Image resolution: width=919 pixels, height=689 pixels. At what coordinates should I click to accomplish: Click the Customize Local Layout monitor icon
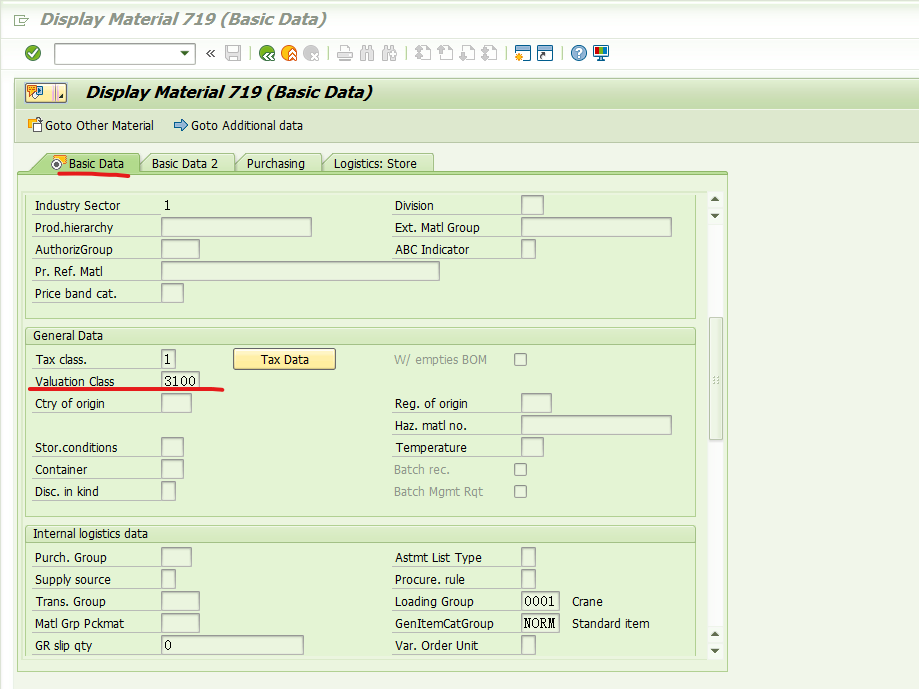coord(601,53)
